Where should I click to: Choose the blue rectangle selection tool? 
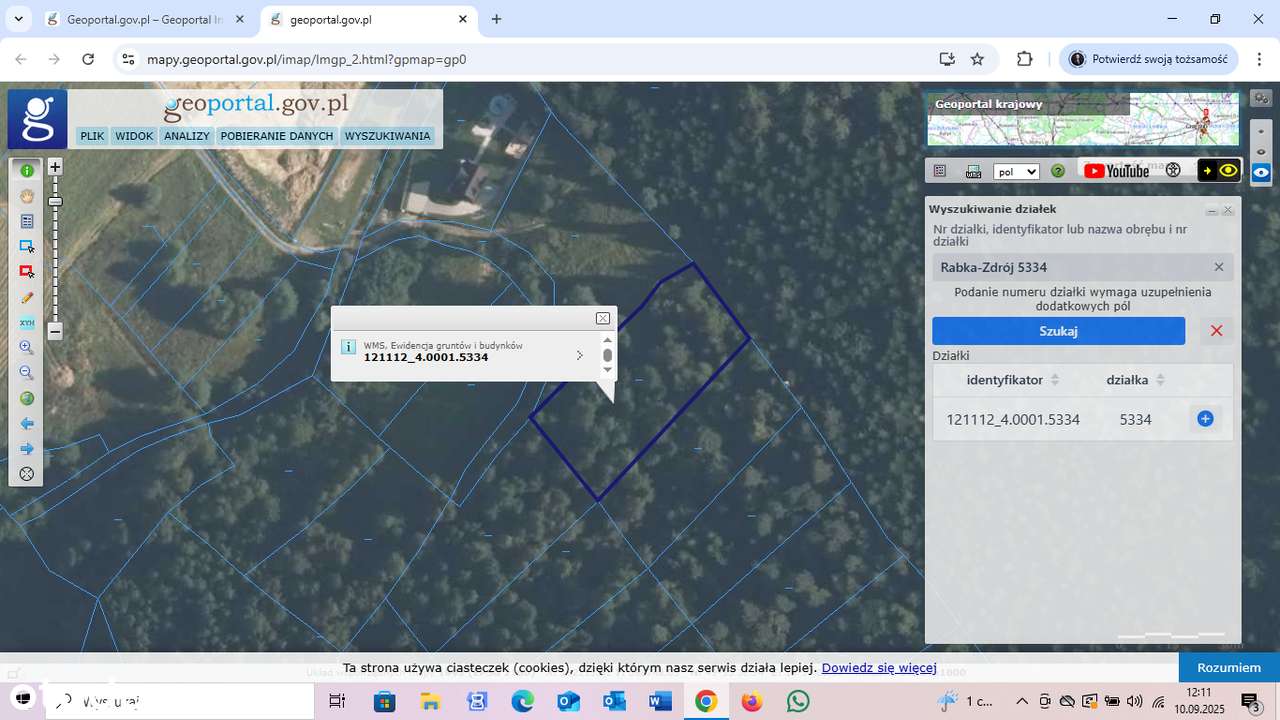(x=27, y=246)
